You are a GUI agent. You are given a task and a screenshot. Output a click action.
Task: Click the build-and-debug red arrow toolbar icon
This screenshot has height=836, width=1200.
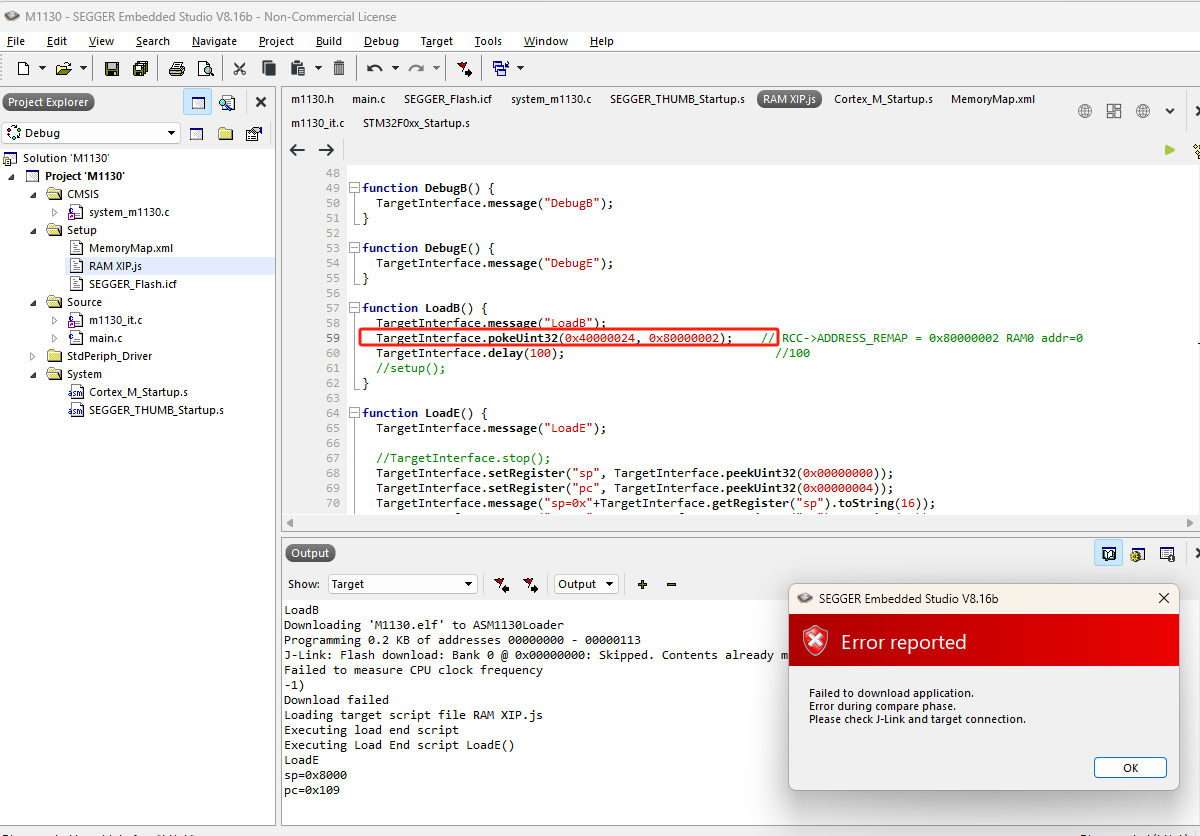pos(464,68)
